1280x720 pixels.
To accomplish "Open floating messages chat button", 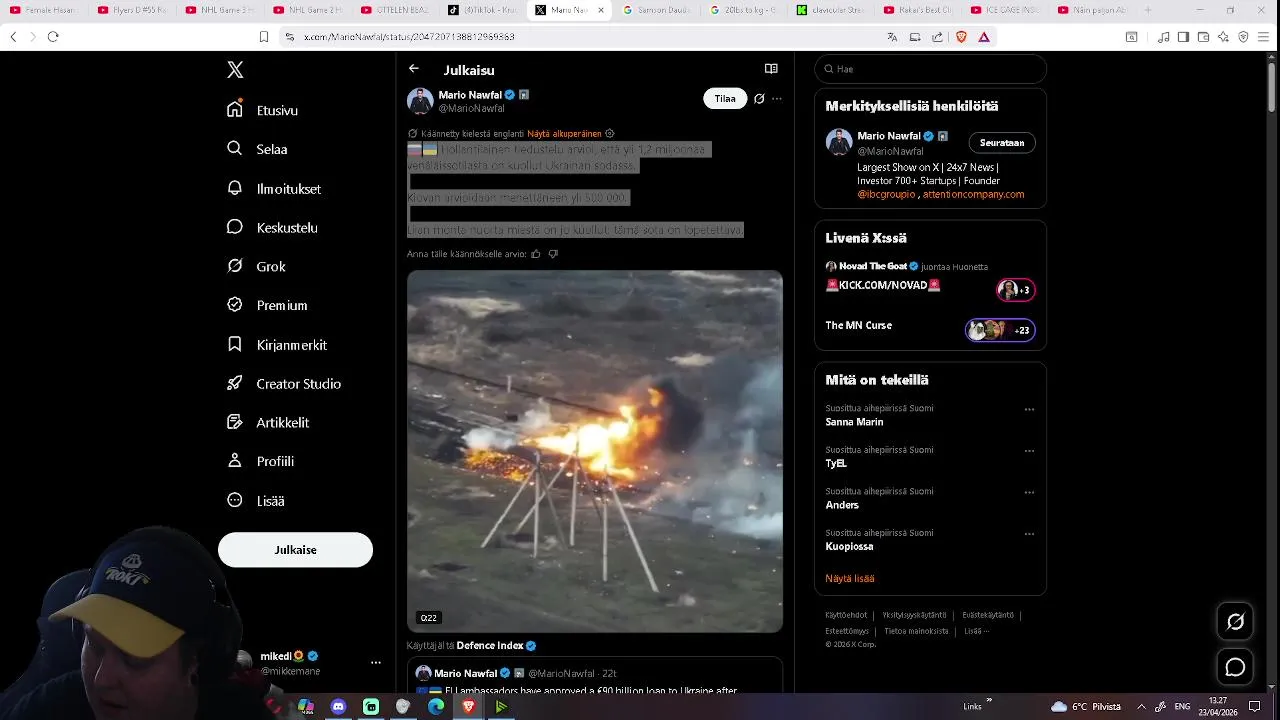I will [1235, 667].
